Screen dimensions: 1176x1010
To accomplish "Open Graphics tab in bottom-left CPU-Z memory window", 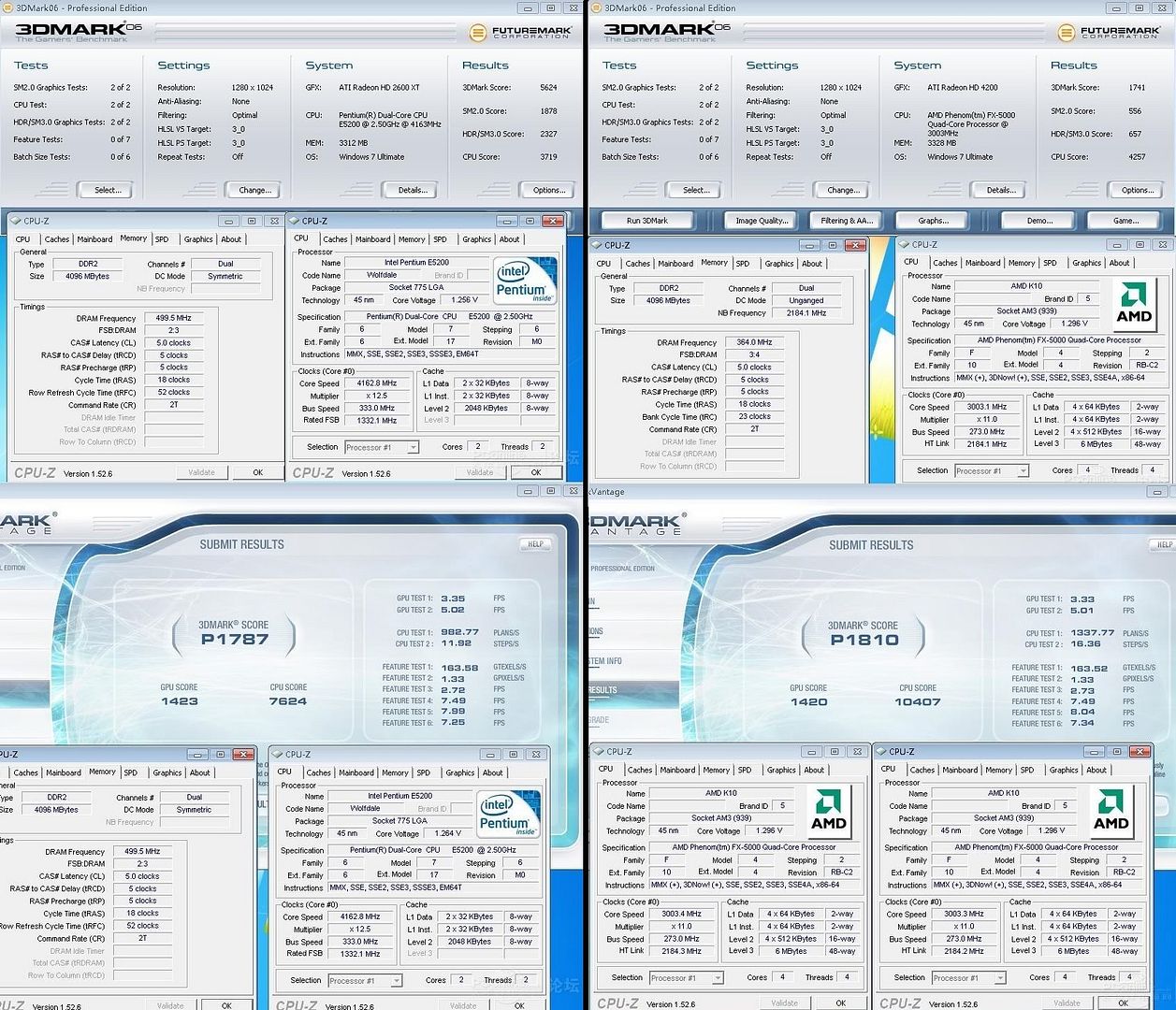I will click(x=167, y=773).
